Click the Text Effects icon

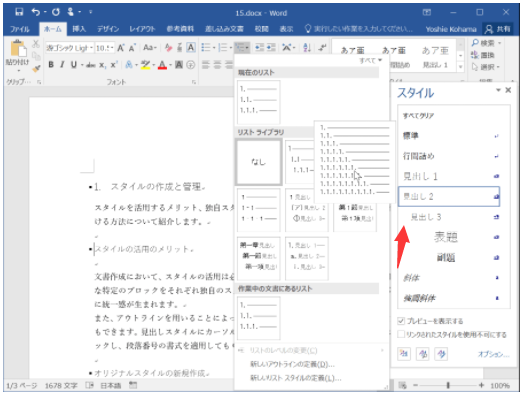click(x=129, y=65)
